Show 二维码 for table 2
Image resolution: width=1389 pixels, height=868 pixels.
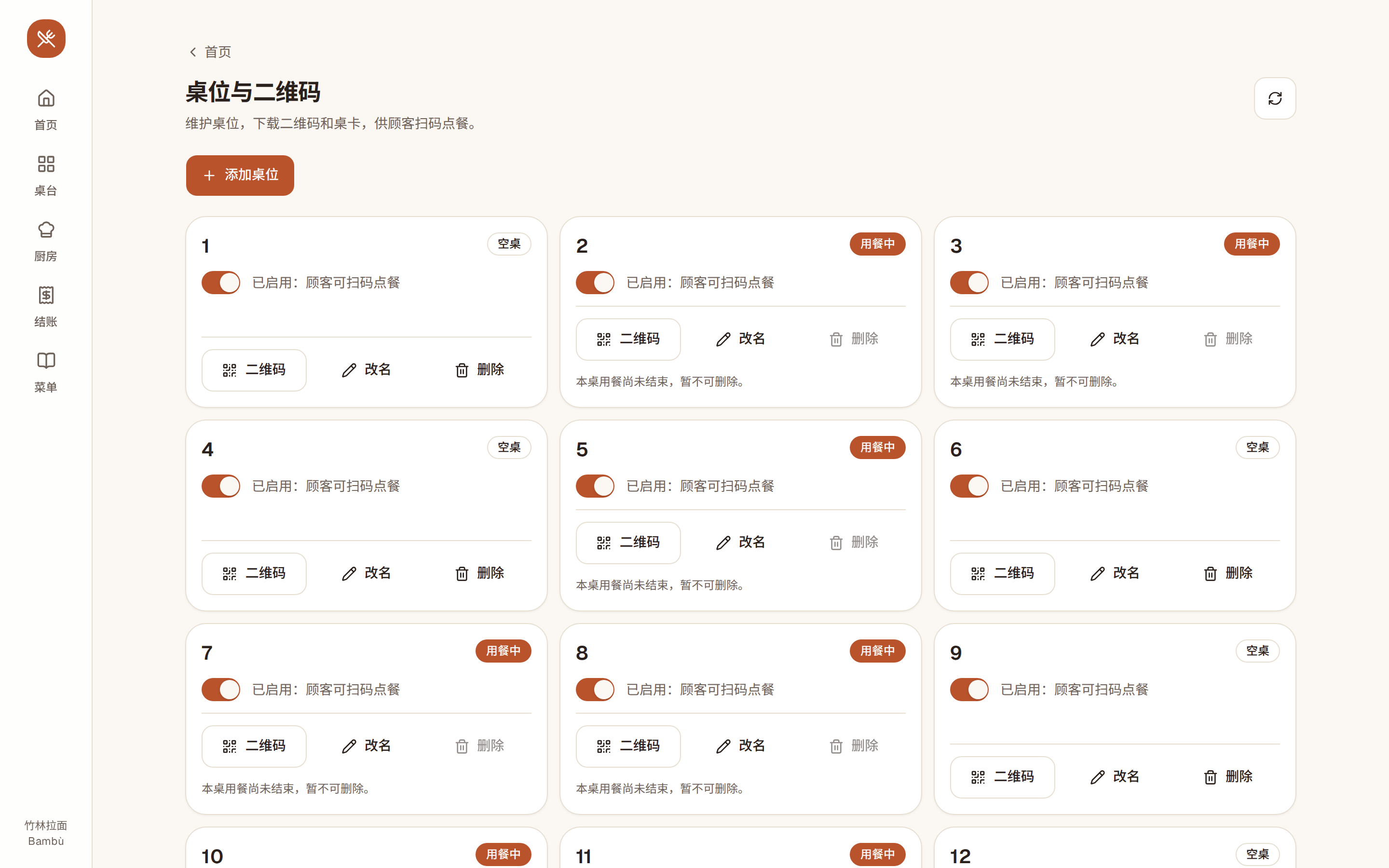[x=628, y=339]
